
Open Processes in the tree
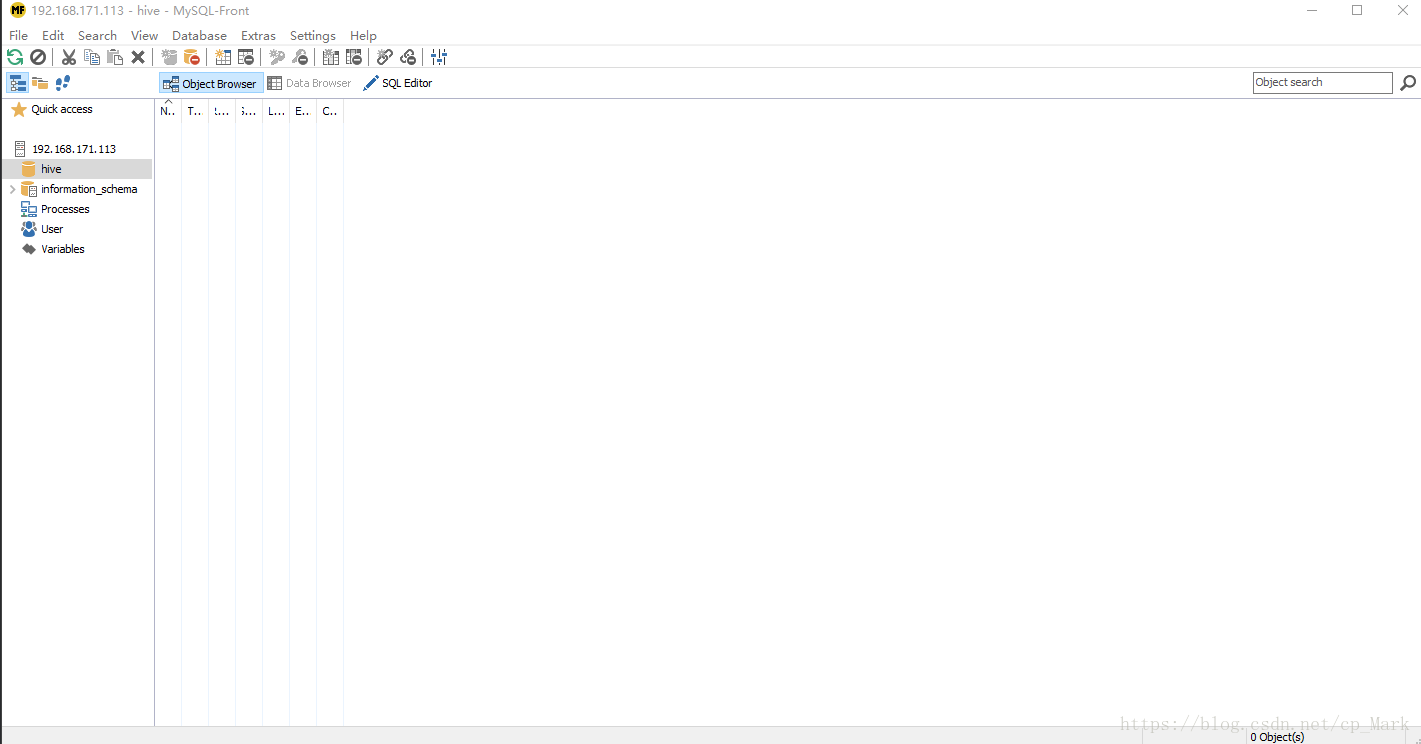pos(65,209)
